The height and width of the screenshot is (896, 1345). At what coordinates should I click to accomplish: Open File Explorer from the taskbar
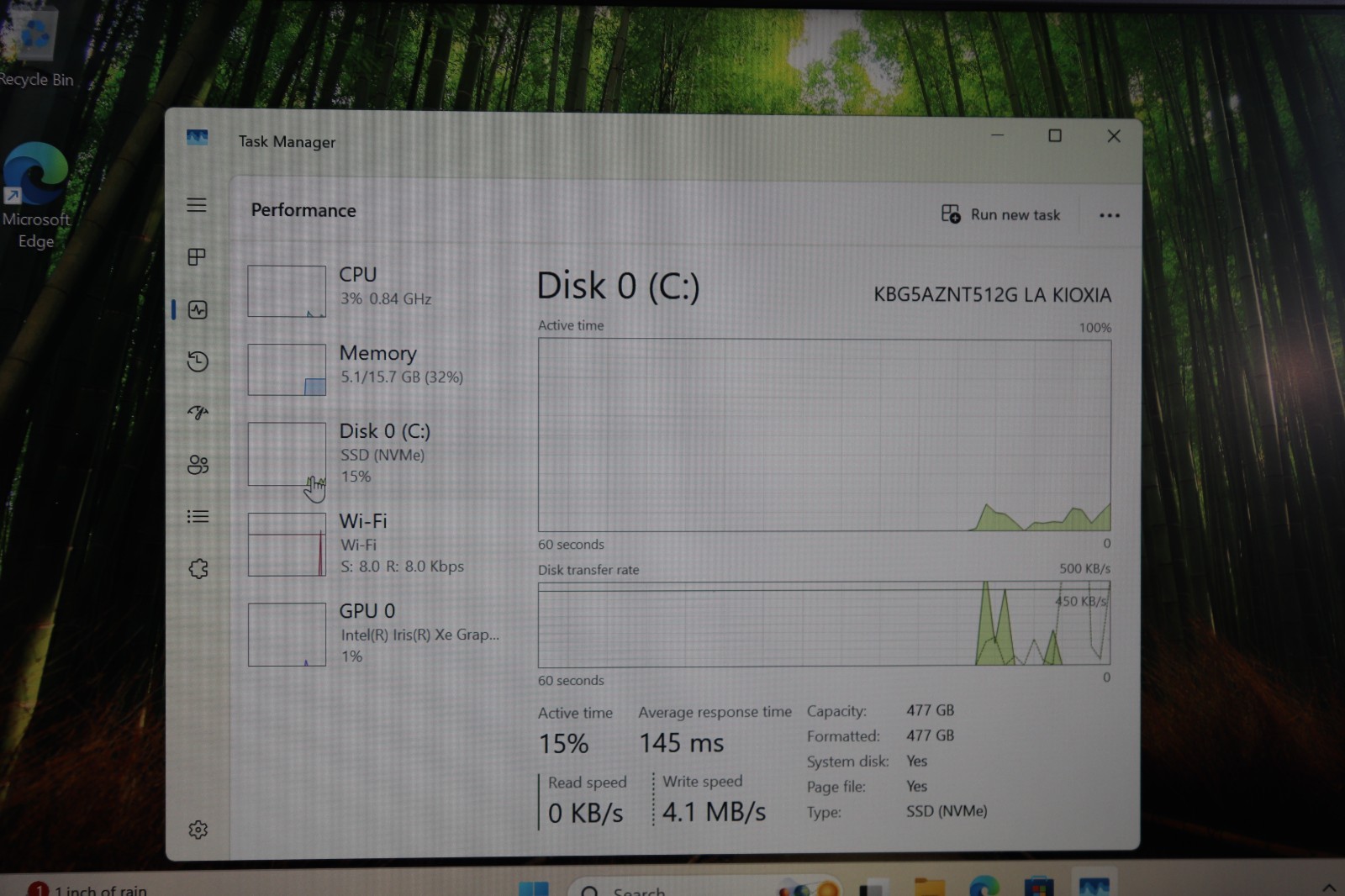pos(930,888)
